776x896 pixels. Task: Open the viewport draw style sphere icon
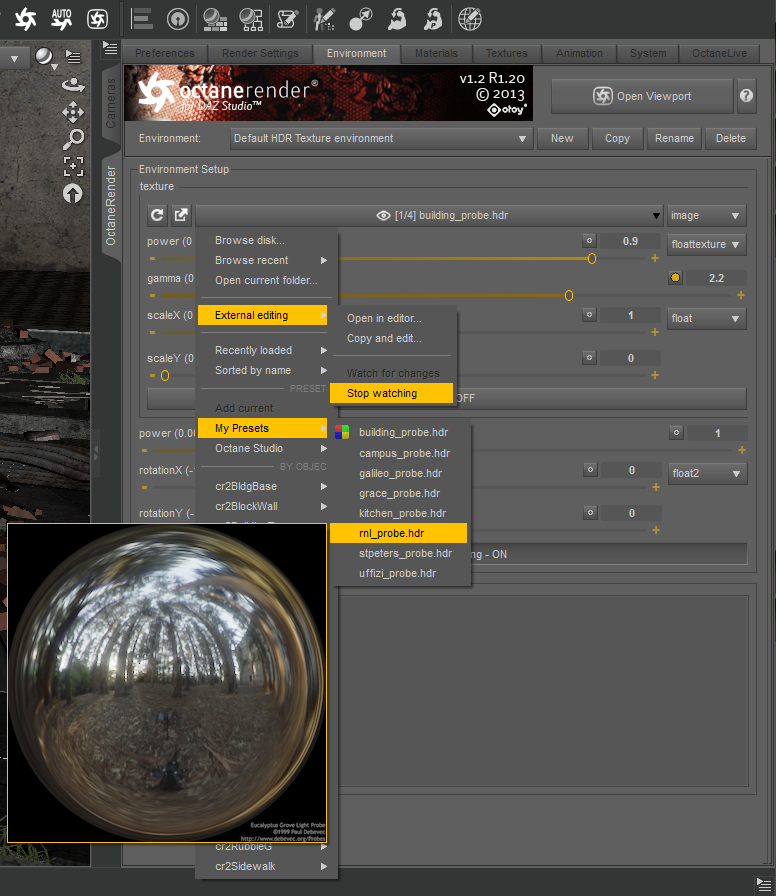pos(45,57)
